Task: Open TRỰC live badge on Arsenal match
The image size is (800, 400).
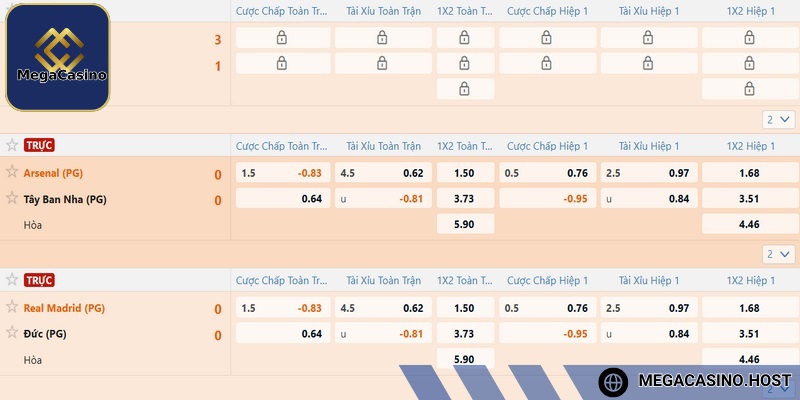Action: pyautogui.click(x=39, y=145)
